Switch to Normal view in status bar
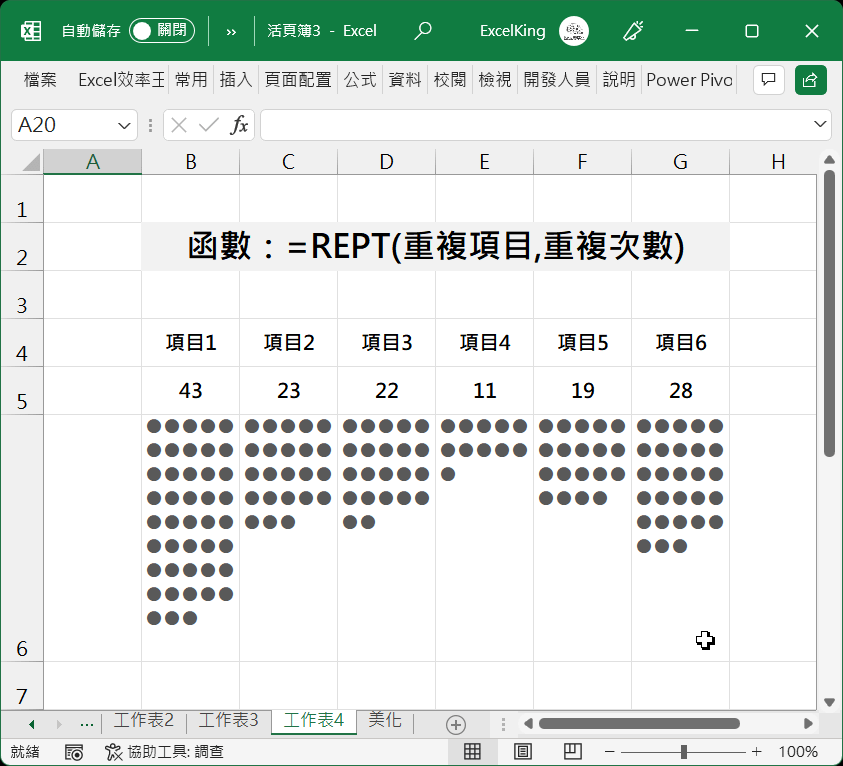 pyautogui.click(x=473, y=752)
